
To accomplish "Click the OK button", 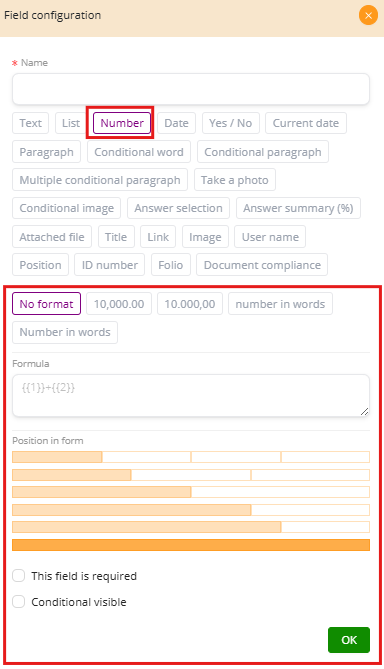I will click(349, 640).
